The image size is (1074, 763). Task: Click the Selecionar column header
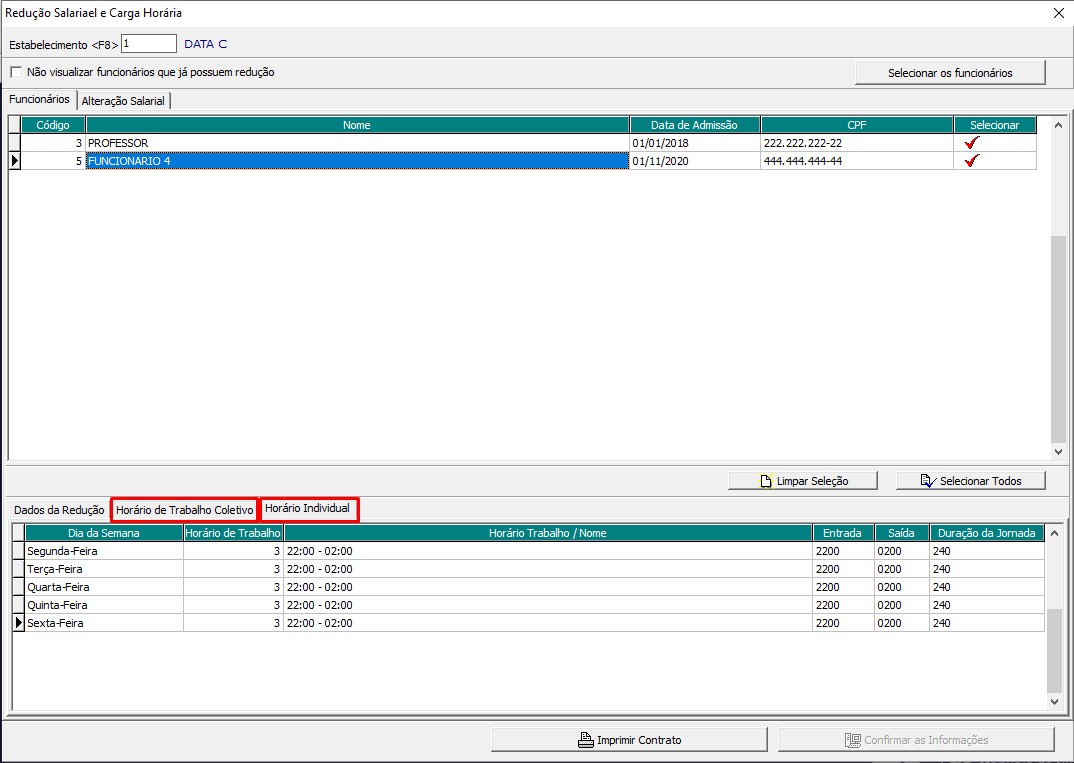pos(995,125)
